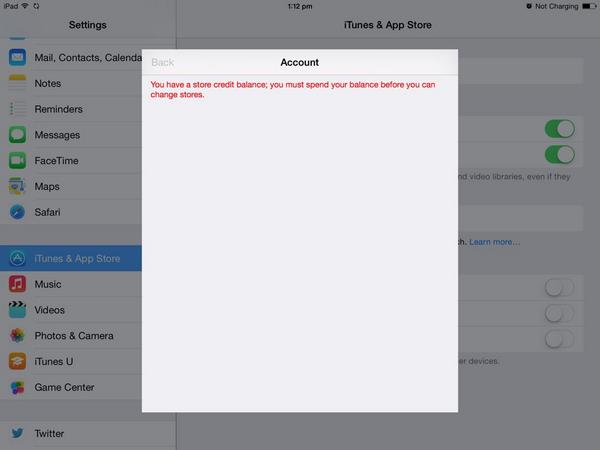This screenshot has width=600, height=450.
Task: Tap the iPad label in status bar
Action: click(11, 6)
